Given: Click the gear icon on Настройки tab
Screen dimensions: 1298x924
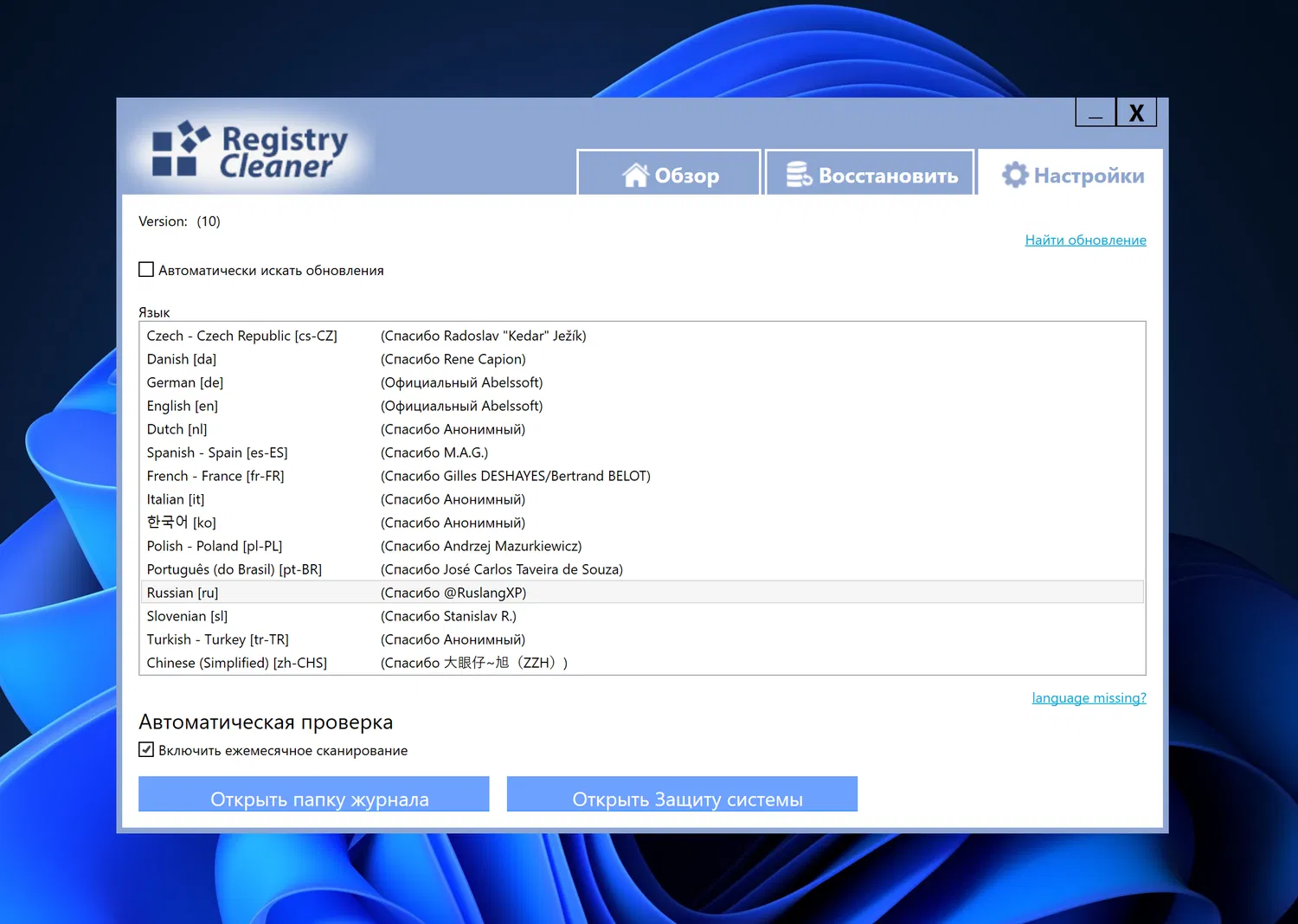Looking at the screenshot, I should click(x=1015, y=175).
